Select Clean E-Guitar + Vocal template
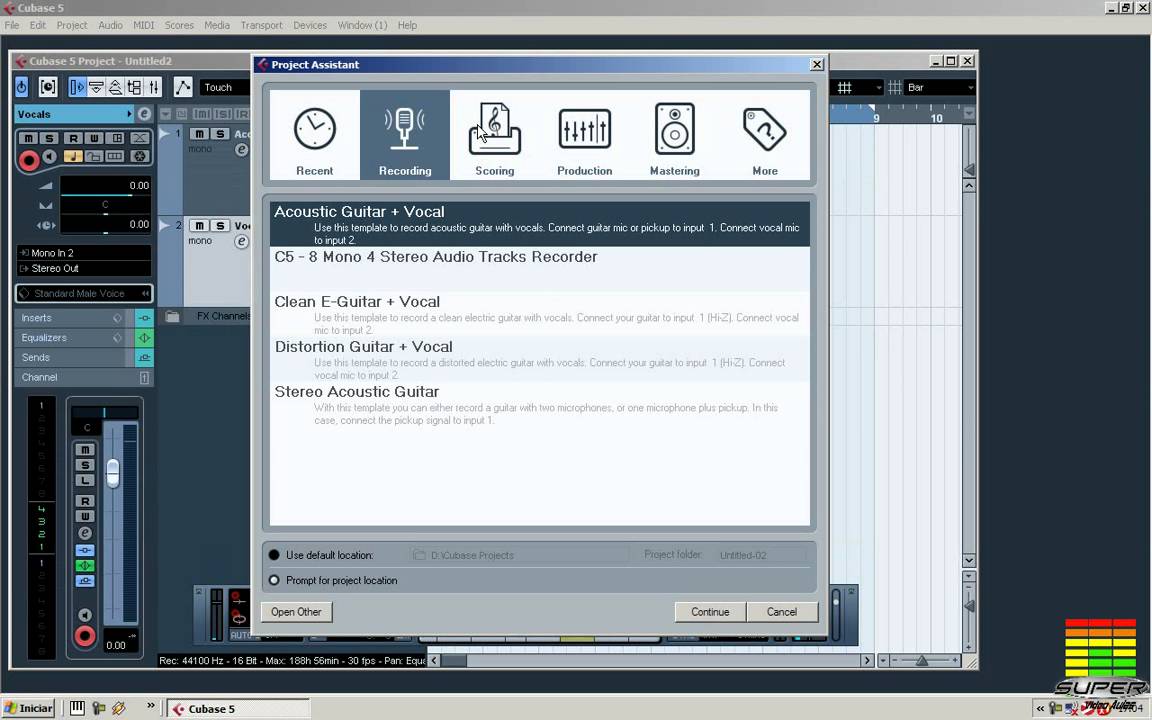Viewport: 1152px width, 720px height. tap(539, 314)
